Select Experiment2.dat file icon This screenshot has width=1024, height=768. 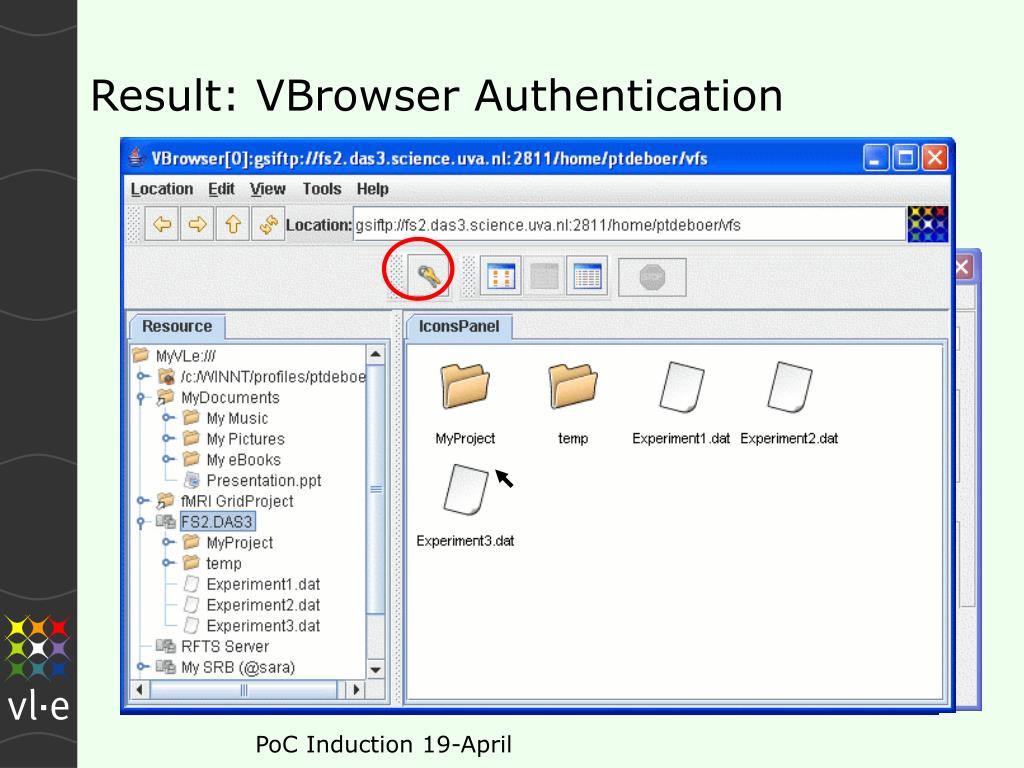click(790, 387)
